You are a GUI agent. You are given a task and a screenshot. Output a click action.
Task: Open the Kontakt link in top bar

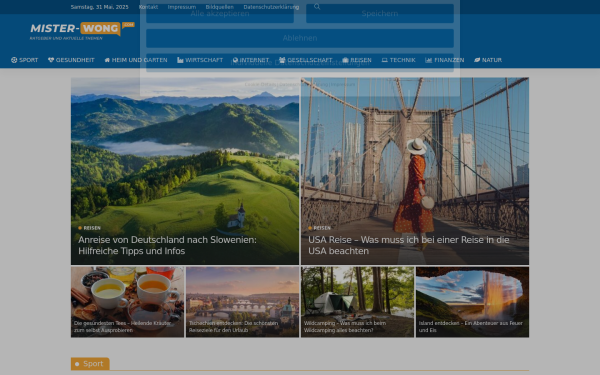tap(148, 7)
